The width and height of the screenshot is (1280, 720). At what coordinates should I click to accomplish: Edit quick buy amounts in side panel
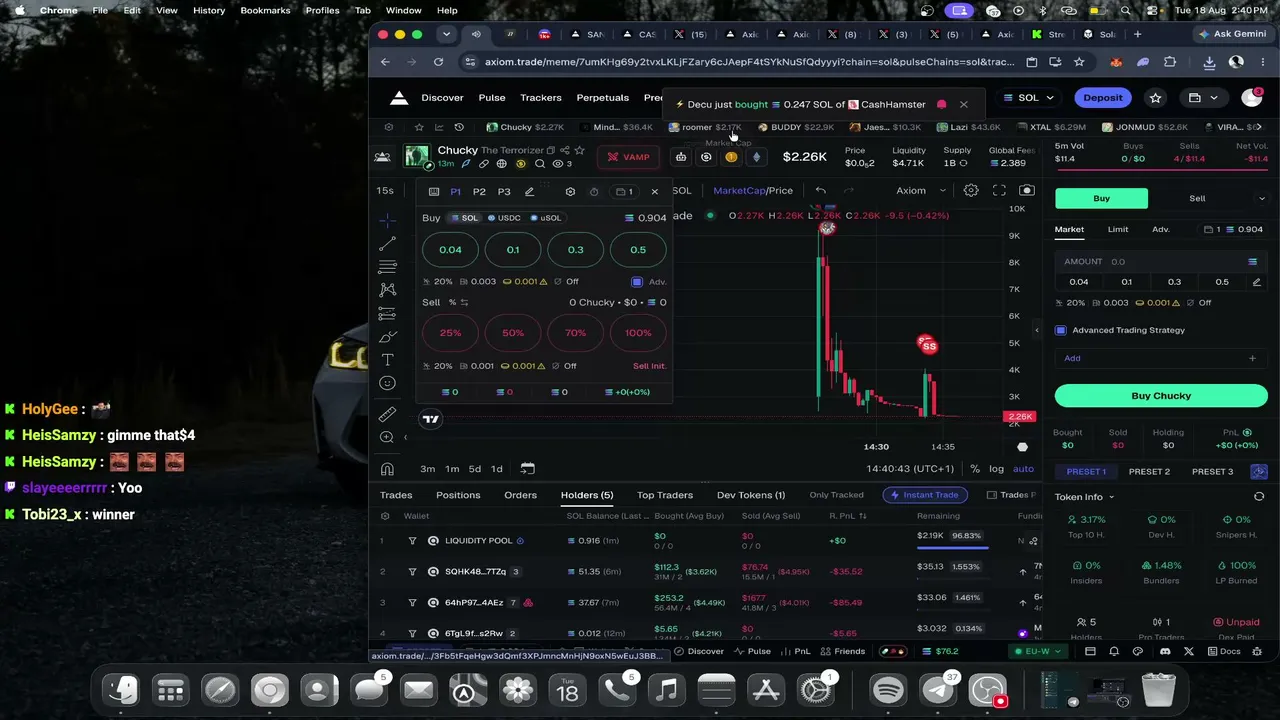1257,282
